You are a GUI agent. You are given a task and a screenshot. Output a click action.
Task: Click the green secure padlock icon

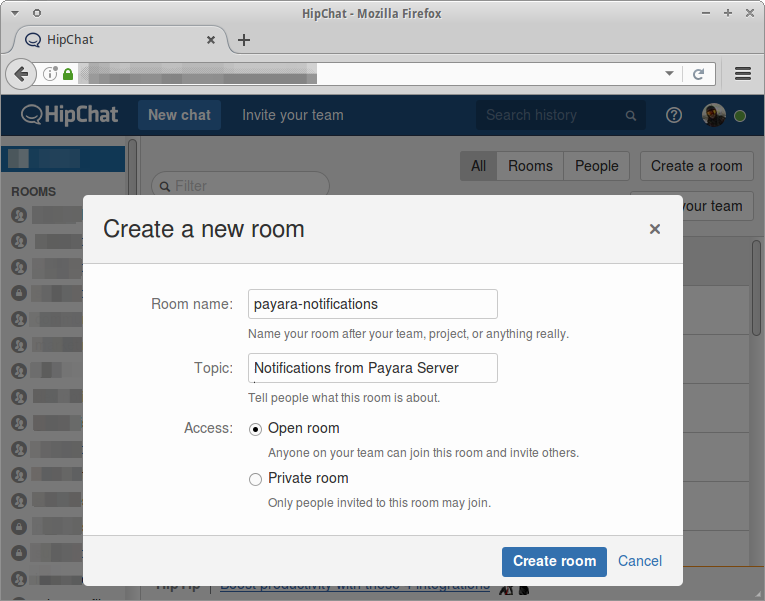point(68,74)
